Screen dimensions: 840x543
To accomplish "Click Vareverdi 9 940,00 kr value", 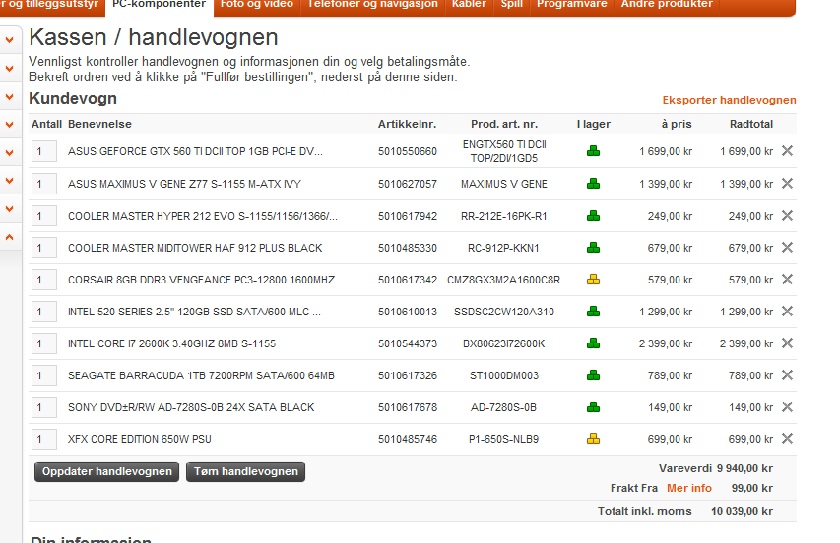I will [x=745, y=469].
